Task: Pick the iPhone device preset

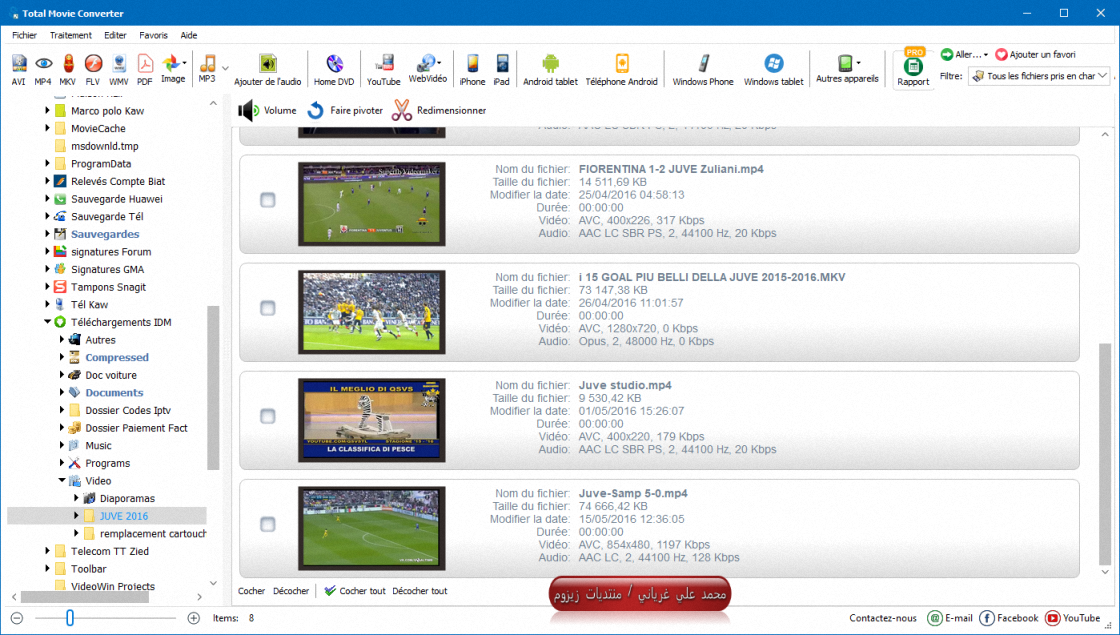Action: [472, 68]
